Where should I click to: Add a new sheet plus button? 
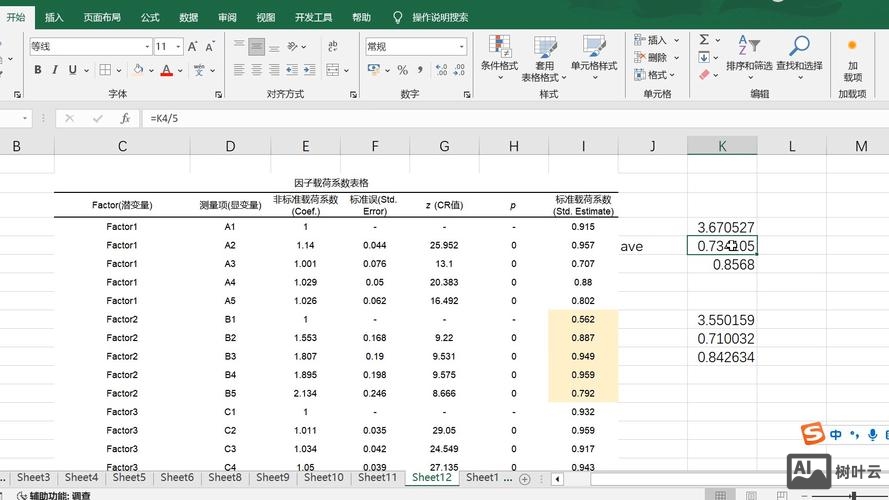click(524, 479)
